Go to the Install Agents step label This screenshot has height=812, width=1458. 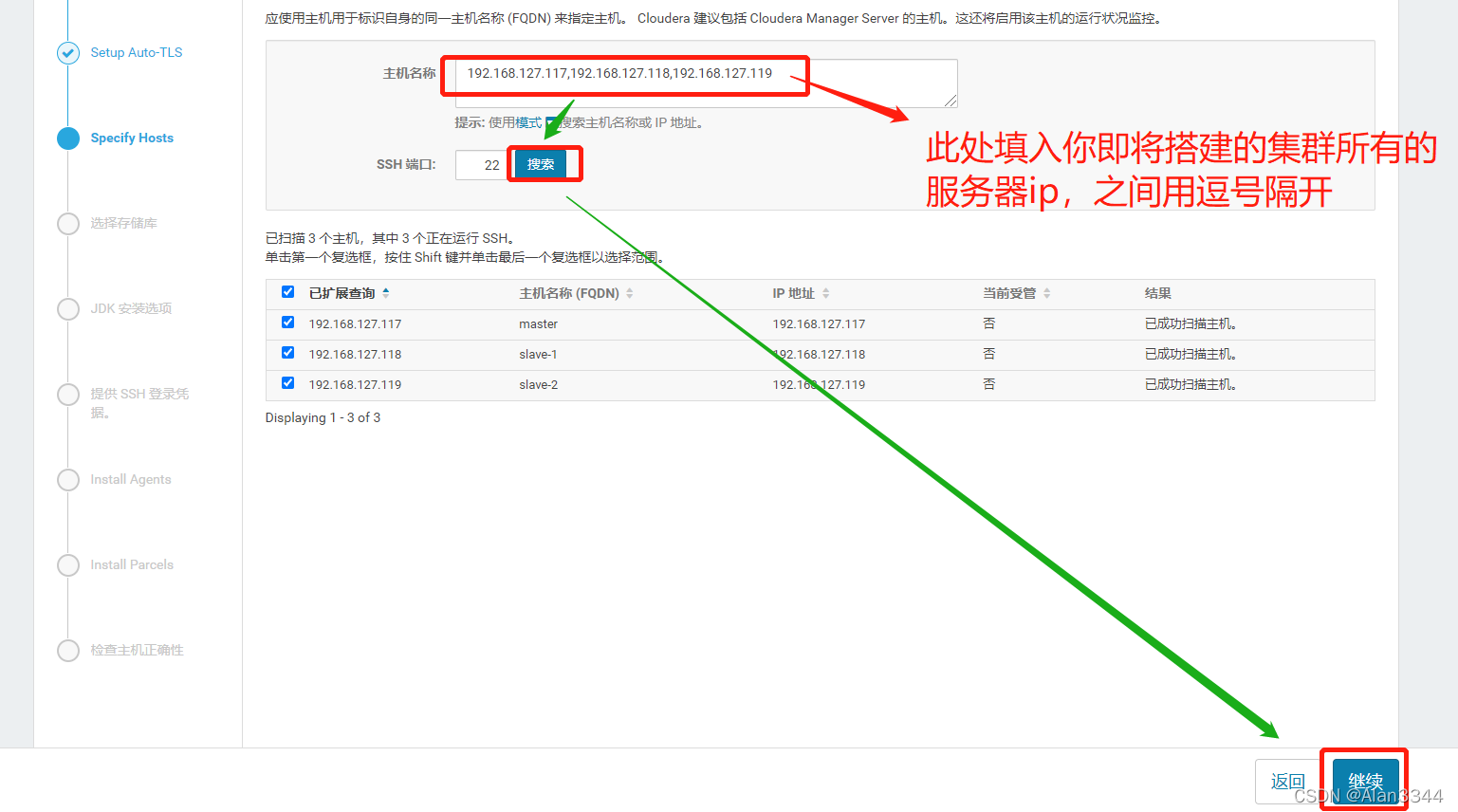click(131, 479)
